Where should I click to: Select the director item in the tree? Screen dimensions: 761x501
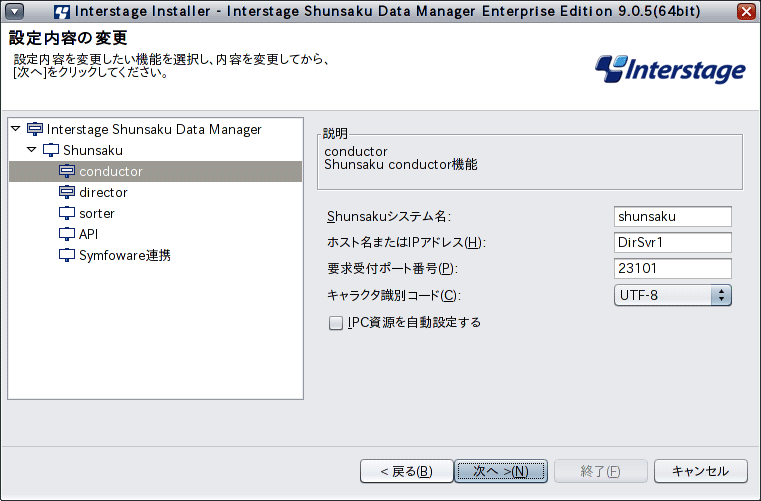coord(103,192)
